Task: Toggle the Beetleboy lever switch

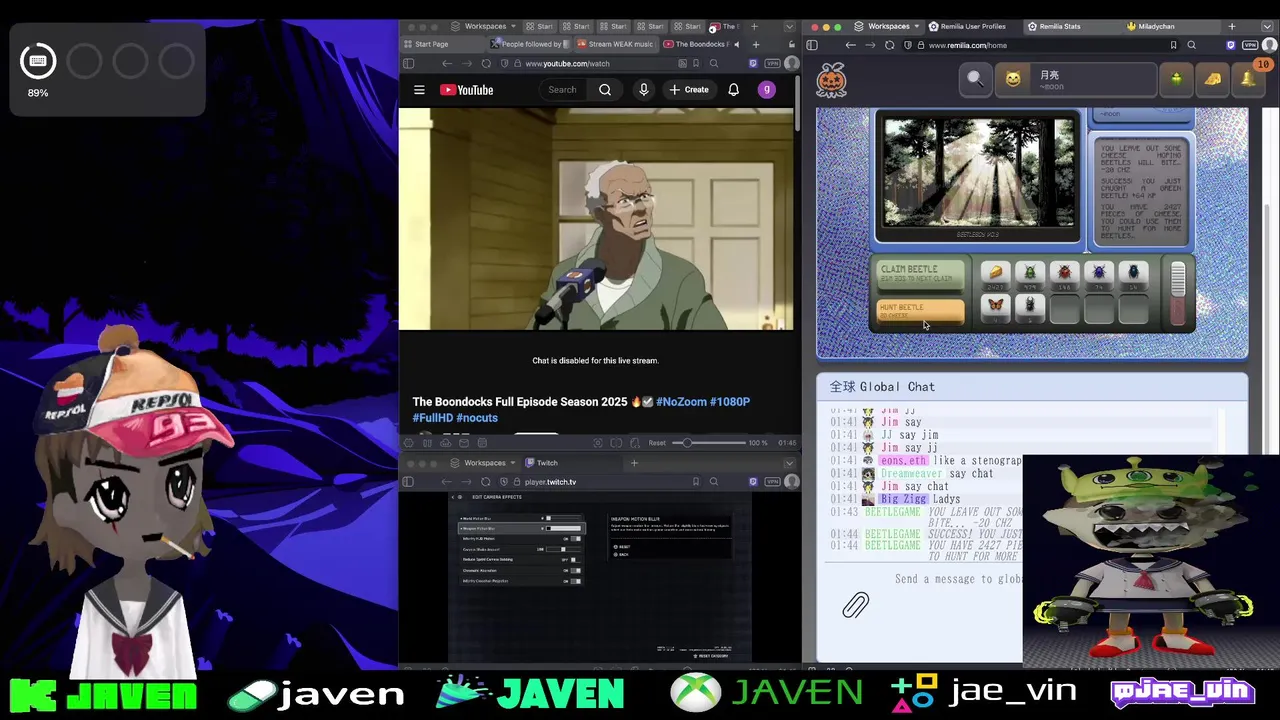Action: (x=1178, y=294)
